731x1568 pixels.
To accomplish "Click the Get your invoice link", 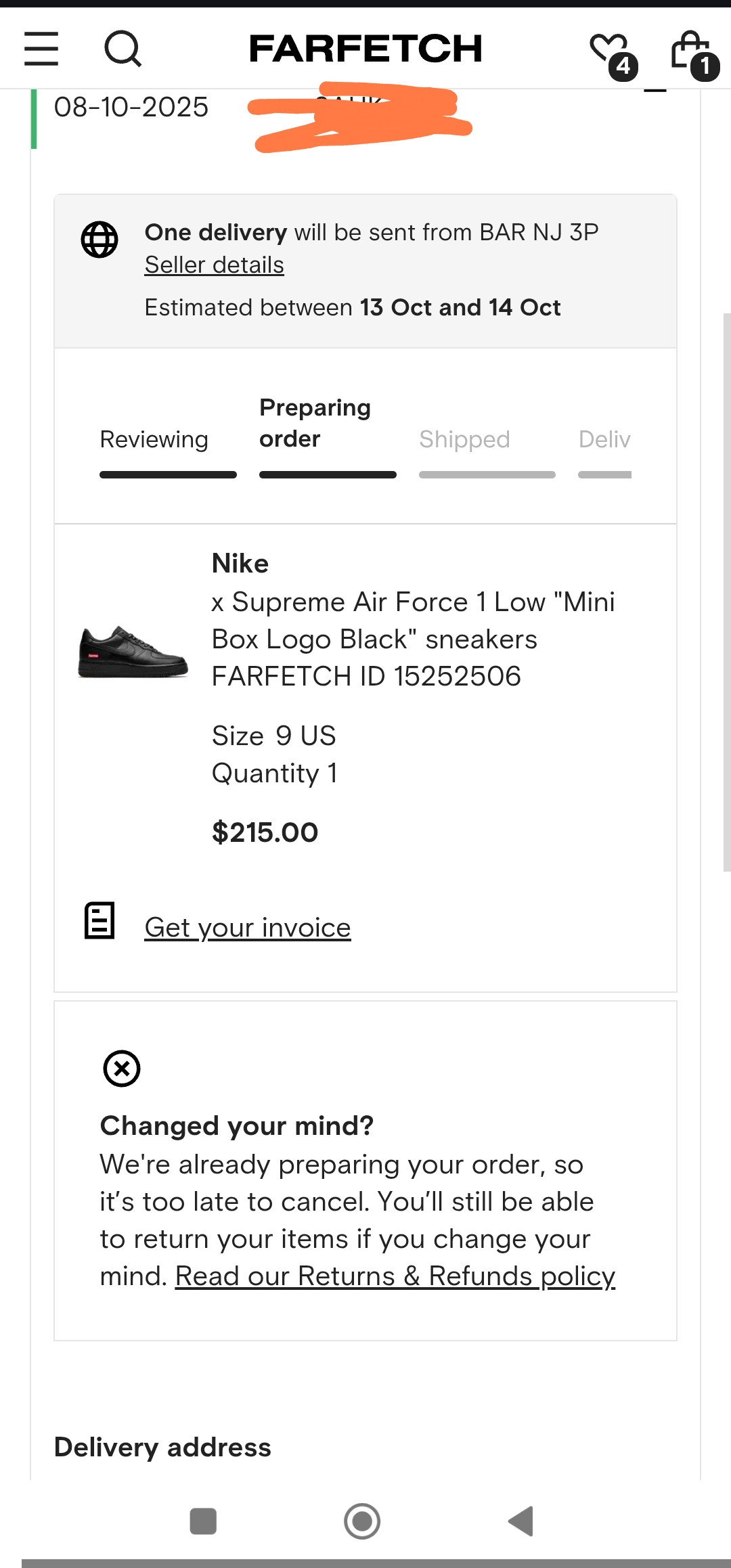I will [248, 928].
